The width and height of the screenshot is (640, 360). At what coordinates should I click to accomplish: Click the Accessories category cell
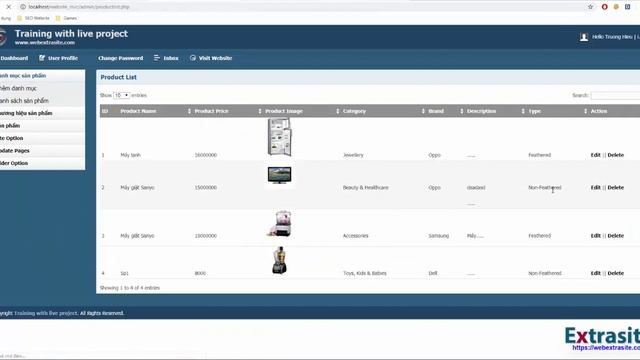(x=356, y=236)
